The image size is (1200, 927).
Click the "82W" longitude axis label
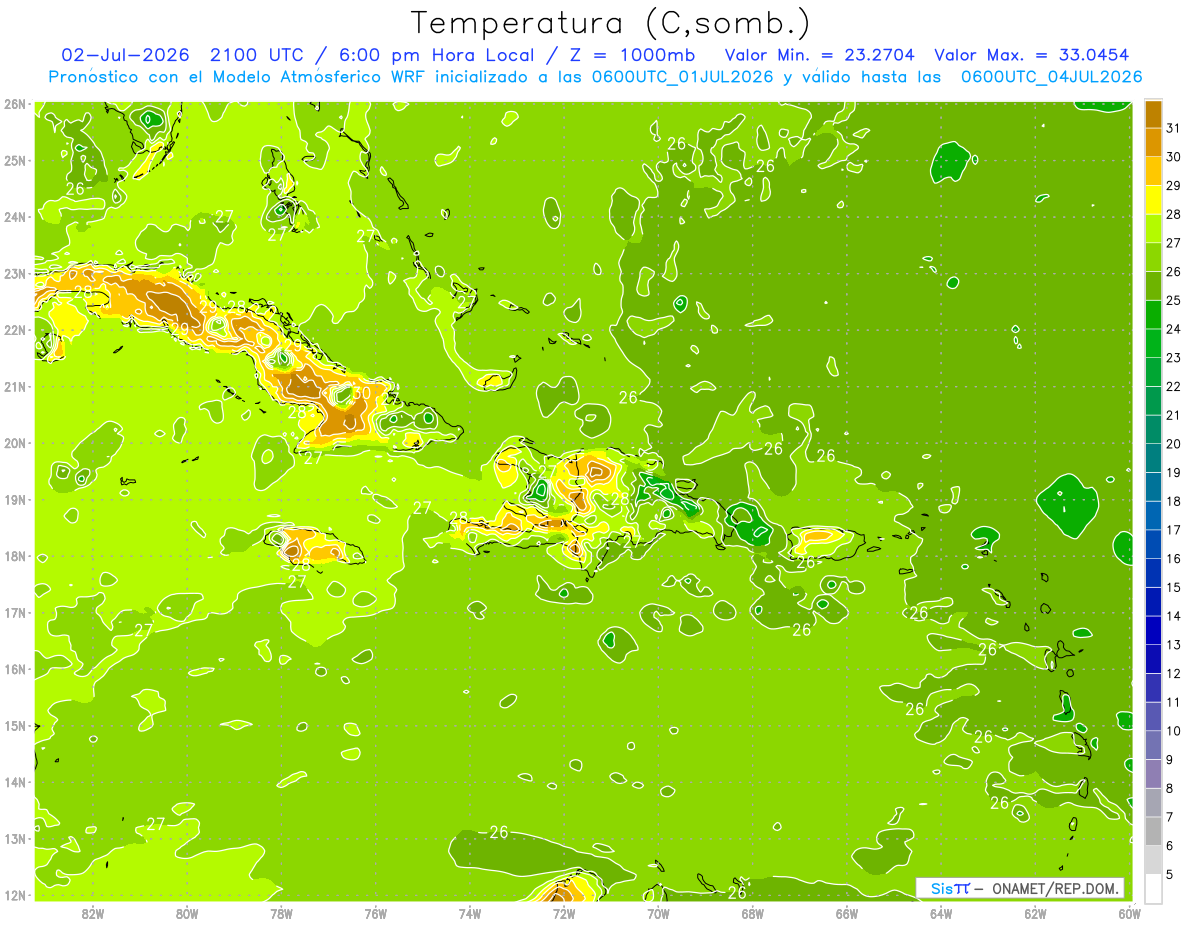92,913
